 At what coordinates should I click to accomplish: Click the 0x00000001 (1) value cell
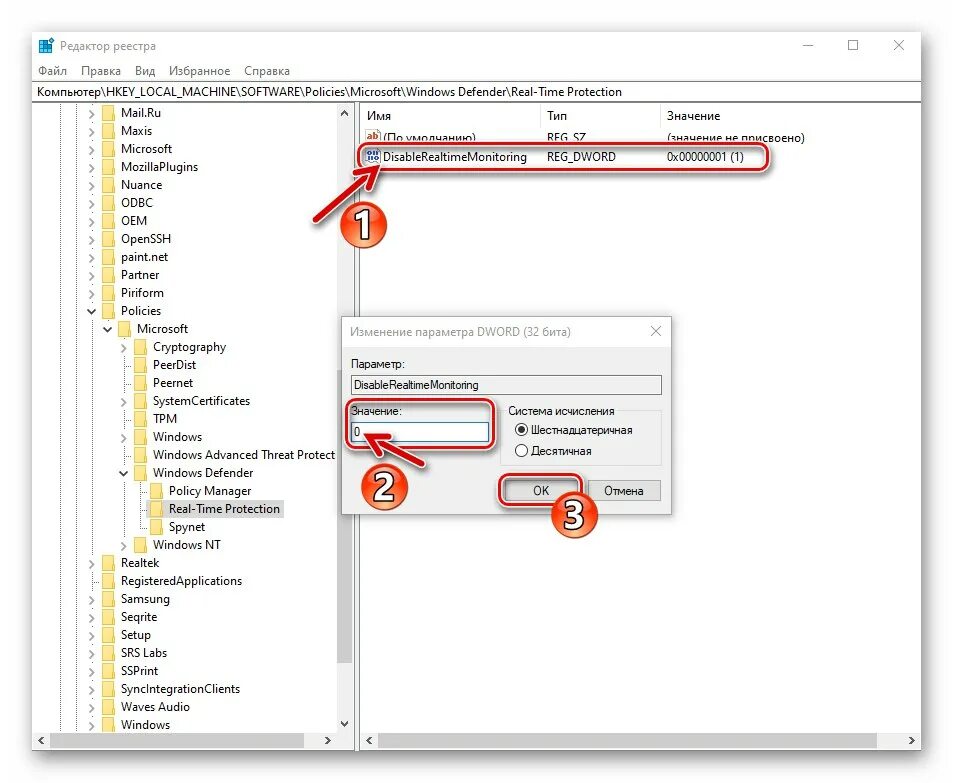705,157
